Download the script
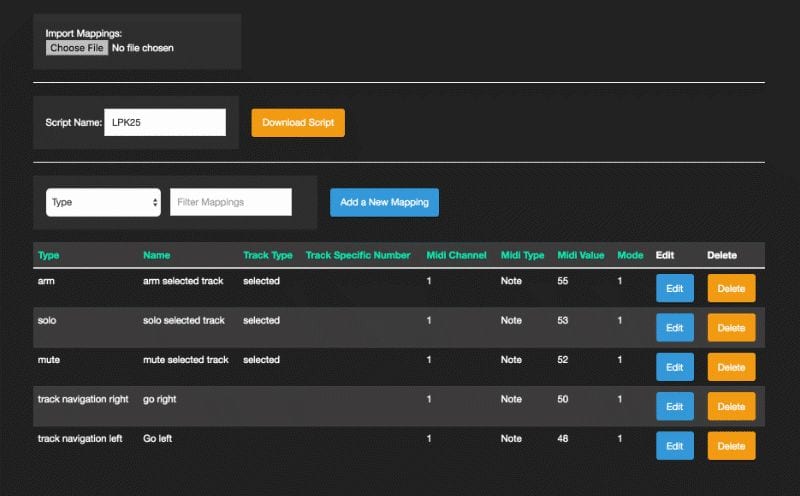The height and width of the screenshot is (496, 800). [x=298, y=122]
